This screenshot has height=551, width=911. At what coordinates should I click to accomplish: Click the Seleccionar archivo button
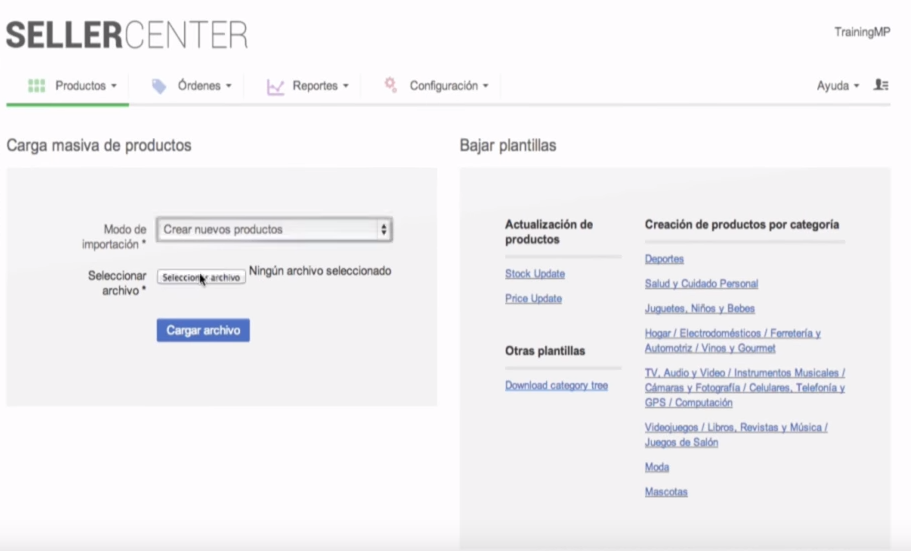coord(201,278)
